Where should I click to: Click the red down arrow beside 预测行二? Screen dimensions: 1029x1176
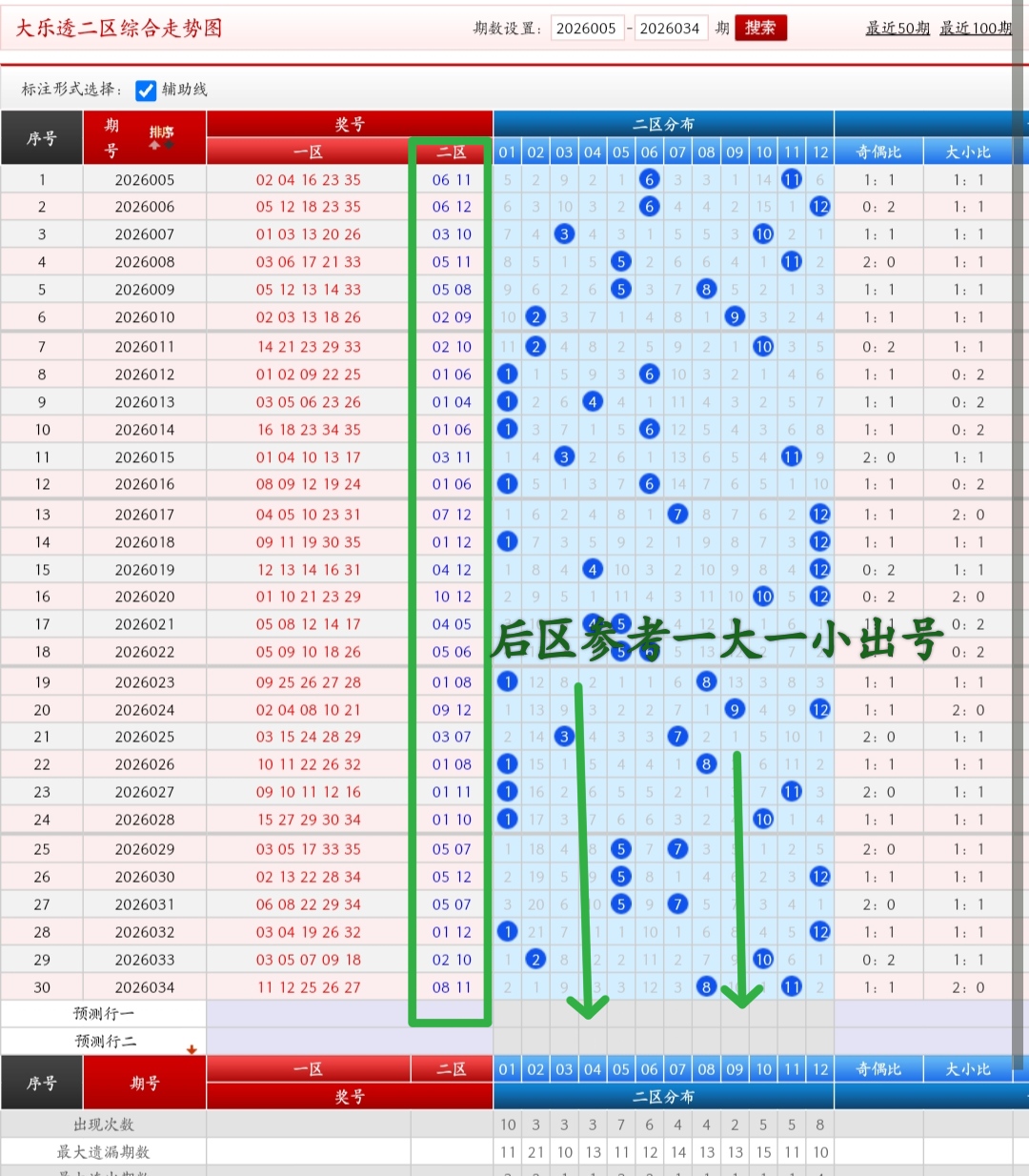pos(192,1049)
